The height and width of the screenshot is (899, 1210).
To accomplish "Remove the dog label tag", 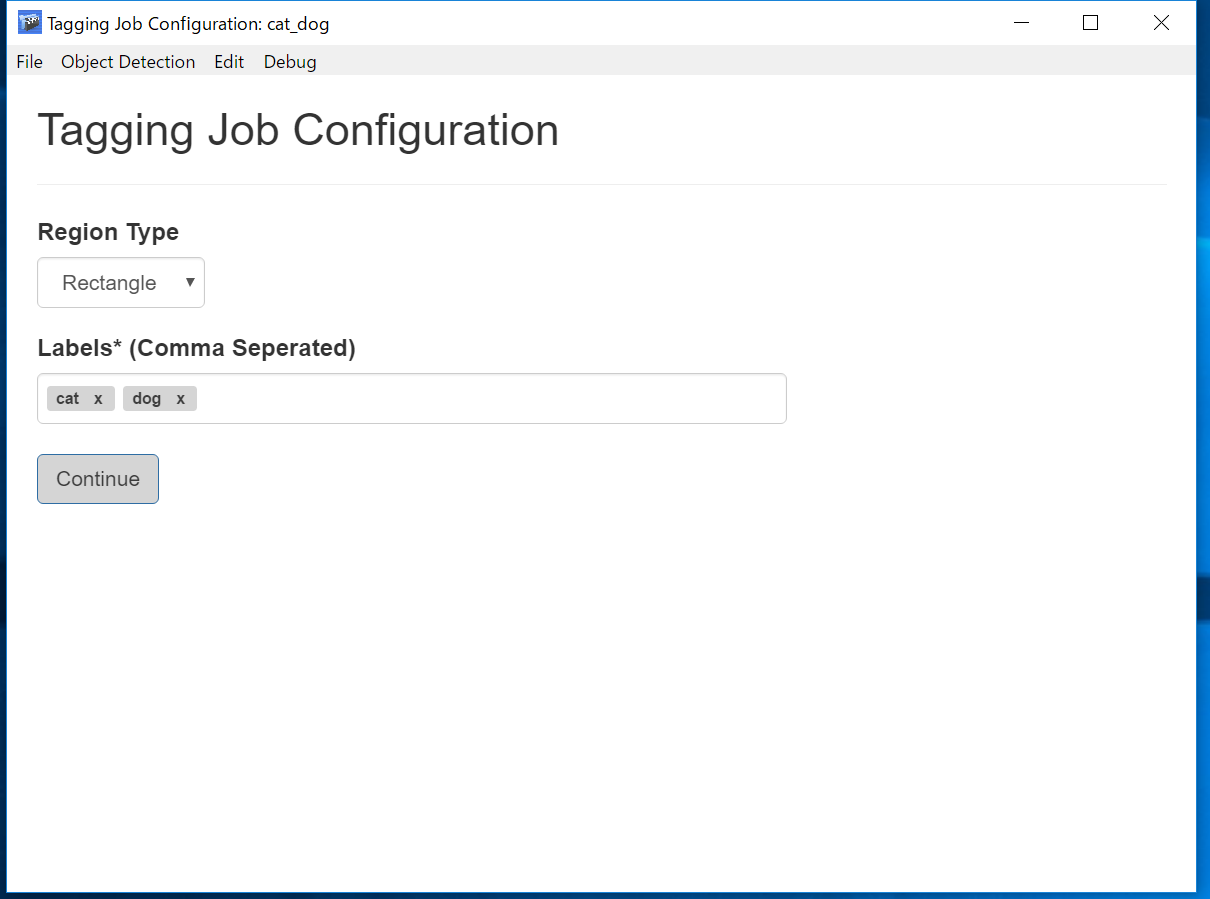I will coord(181,399).
